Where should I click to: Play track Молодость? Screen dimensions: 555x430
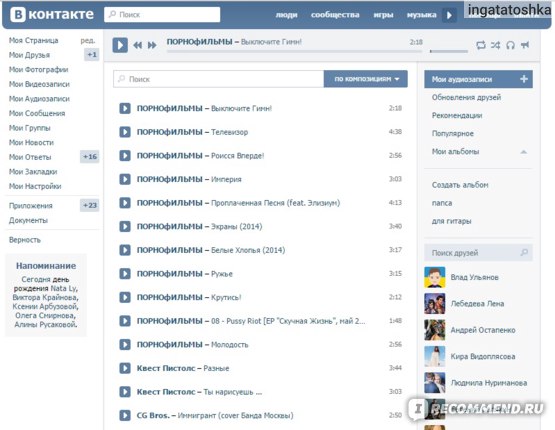[125, 344]
